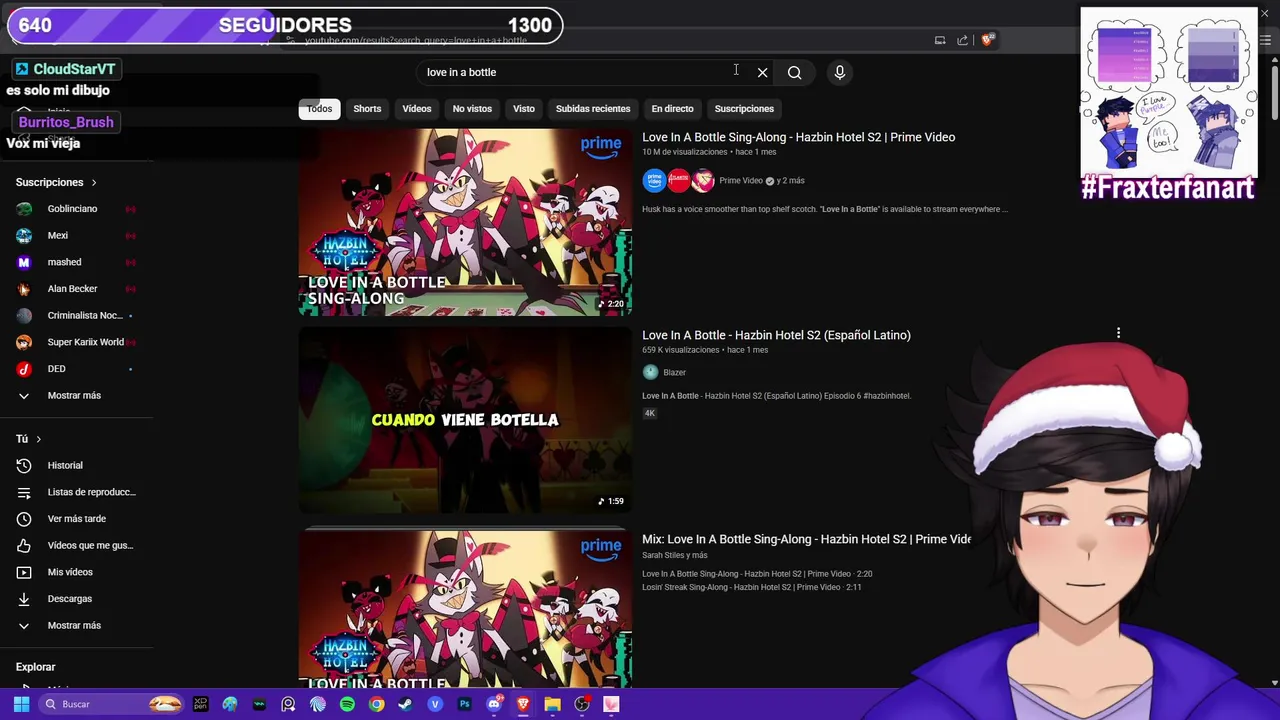This screenshot has width=1280, height=720.
Task: Click the Explorar section heading
Action: (35, 667)
